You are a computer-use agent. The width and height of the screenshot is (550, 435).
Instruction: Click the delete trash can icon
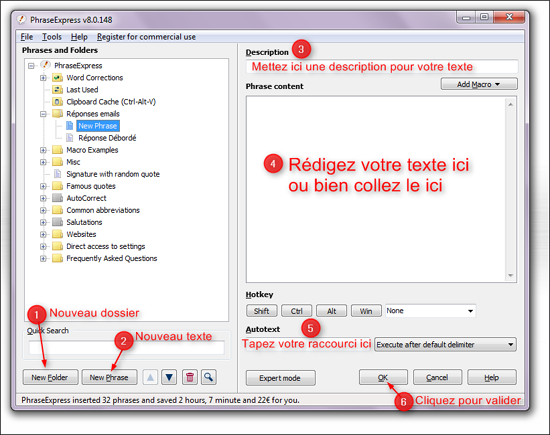tap(190, 377)
